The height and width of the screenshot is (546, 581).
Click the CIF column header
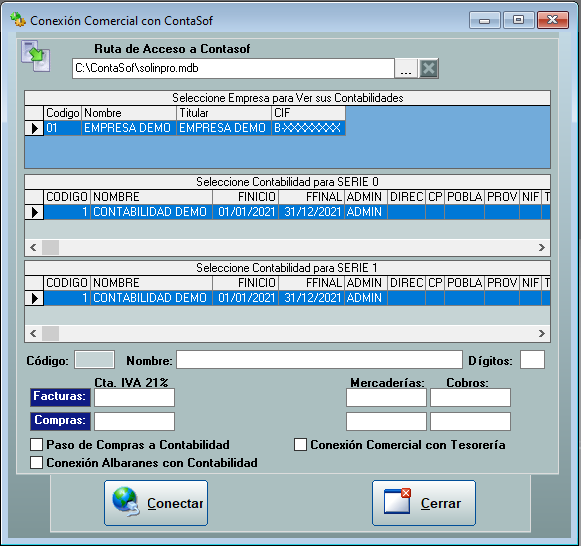click(309, 113)
